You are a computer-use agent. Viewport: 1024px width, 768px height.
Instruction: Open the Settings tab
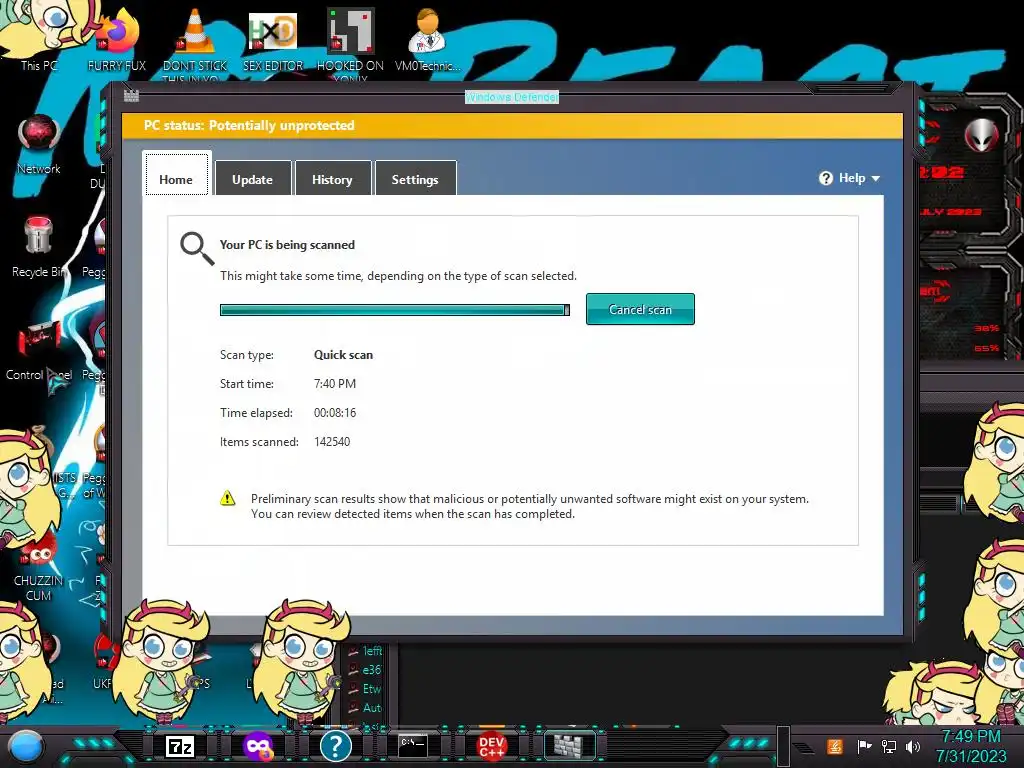(x=415, y=178)
